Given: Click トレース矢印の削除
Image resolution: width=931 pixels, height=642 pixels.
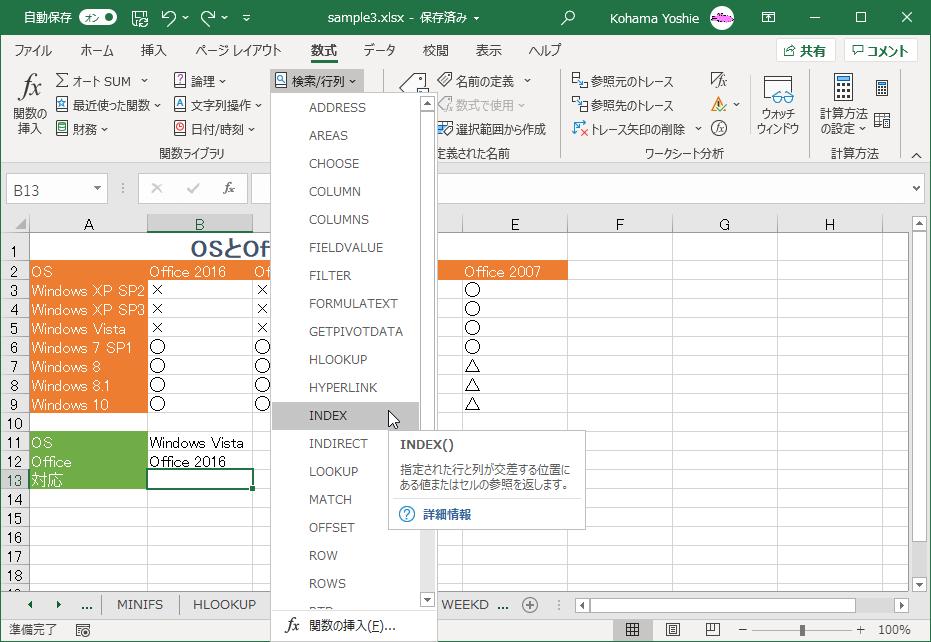Looking at the screenshot, I should (x=629, y=129).
